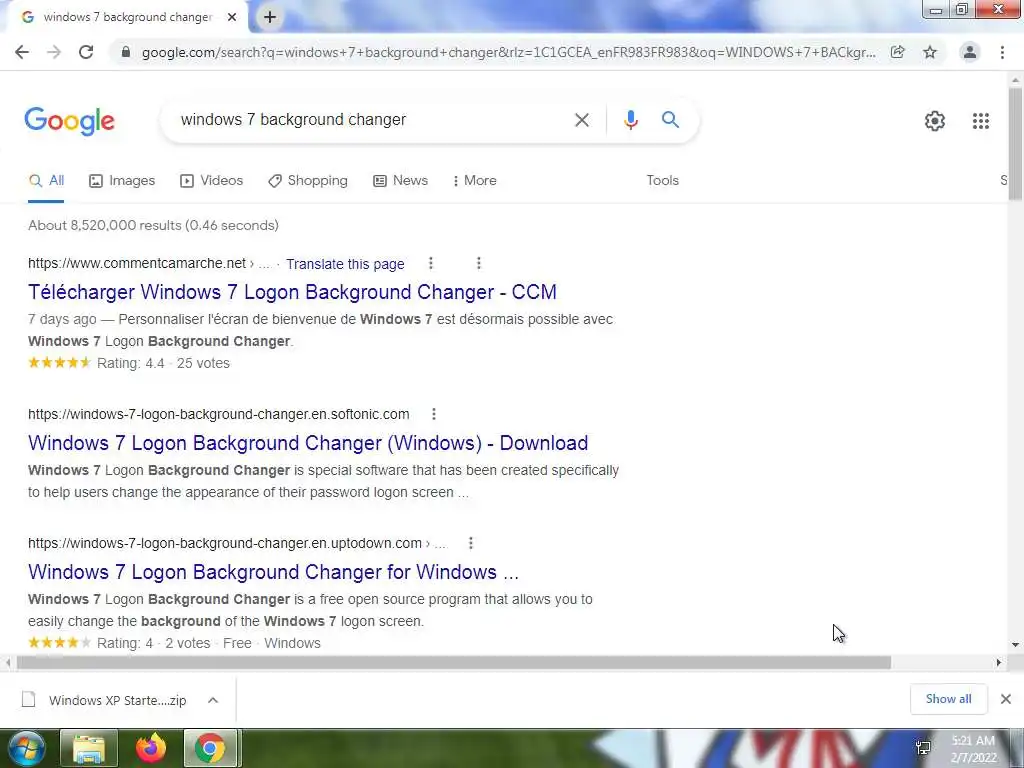Click the address bar URL
Image resolution: width=1024 pixels, height=768 pixels.
509,52
